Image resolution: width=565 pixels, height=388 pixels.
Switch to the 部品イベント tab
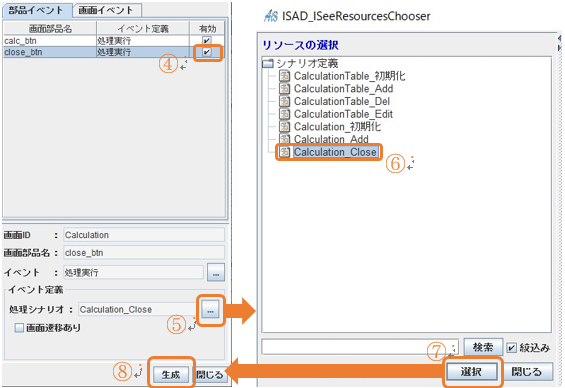tap(36, 10)
